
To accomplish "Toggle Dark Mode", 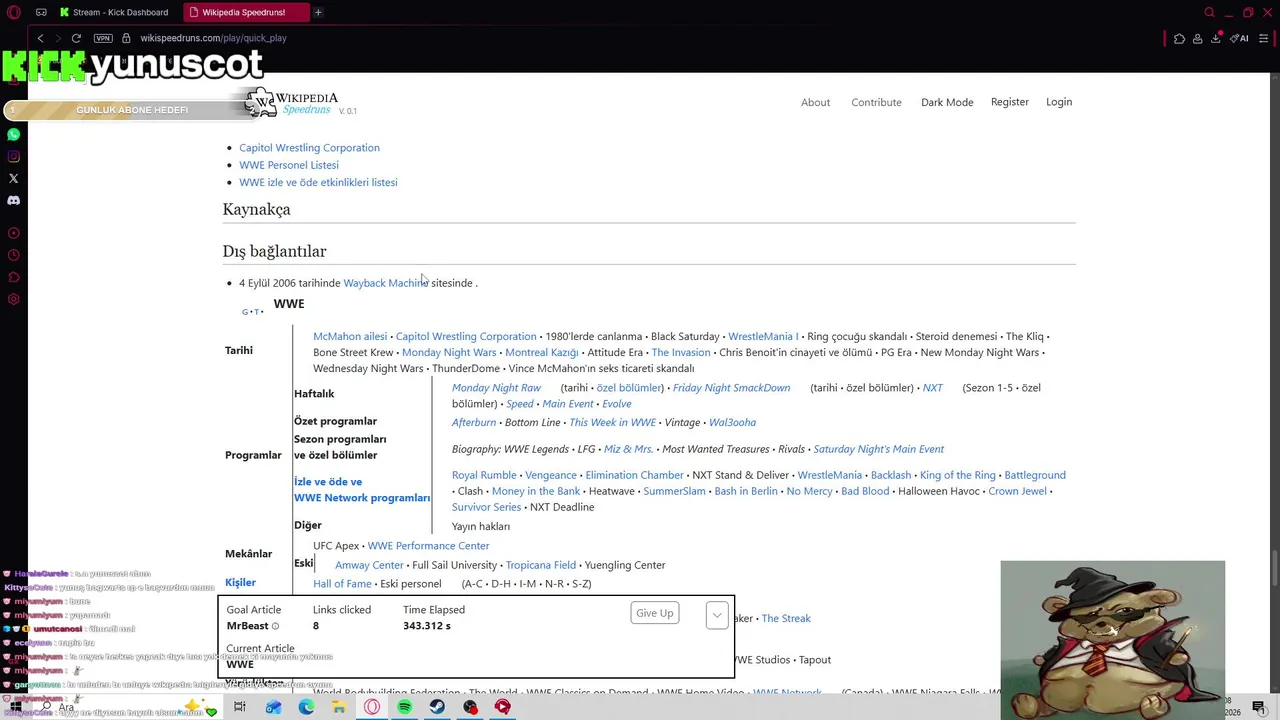I will 947,102.
